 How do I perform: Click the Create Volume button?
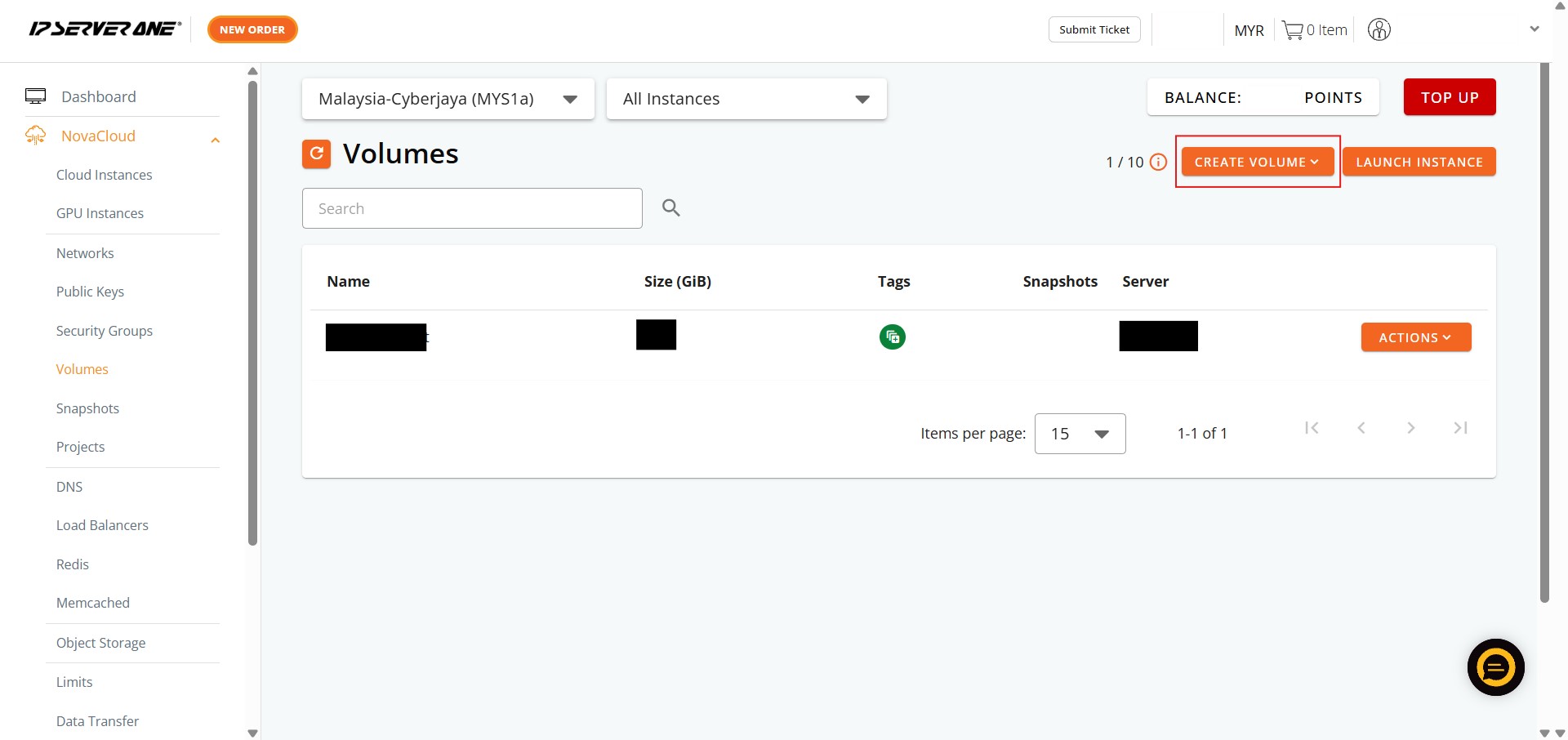coord(1257,163)
